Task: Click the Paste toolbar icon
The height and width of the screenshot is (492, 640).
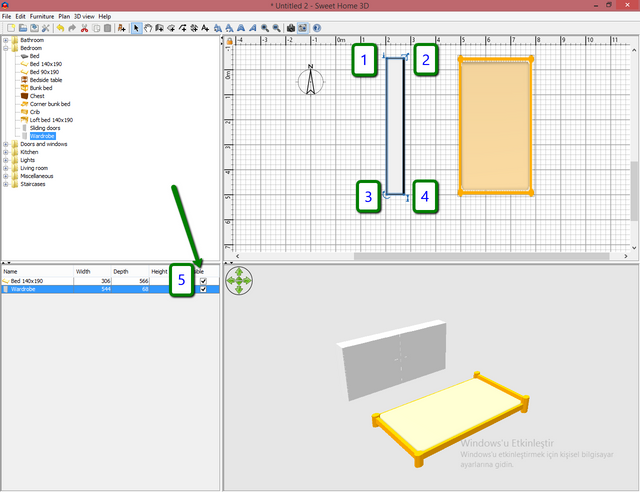Action: click(107, 28)
